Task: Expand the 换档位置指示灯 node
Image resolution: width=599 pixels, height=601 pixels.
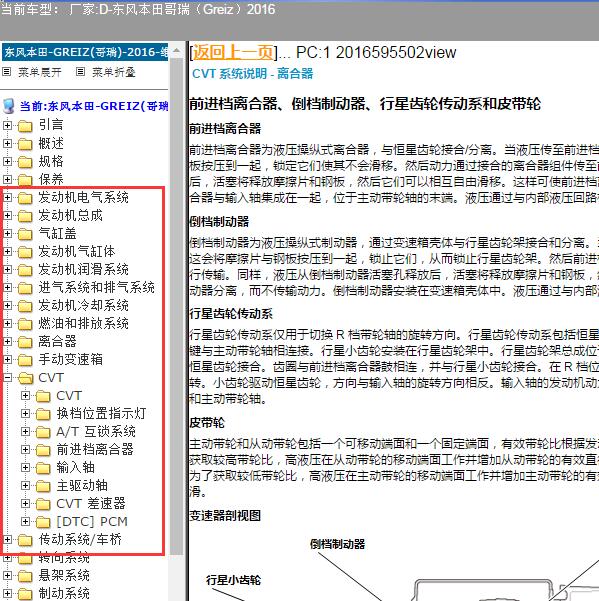Action: [x=25, y=414]
